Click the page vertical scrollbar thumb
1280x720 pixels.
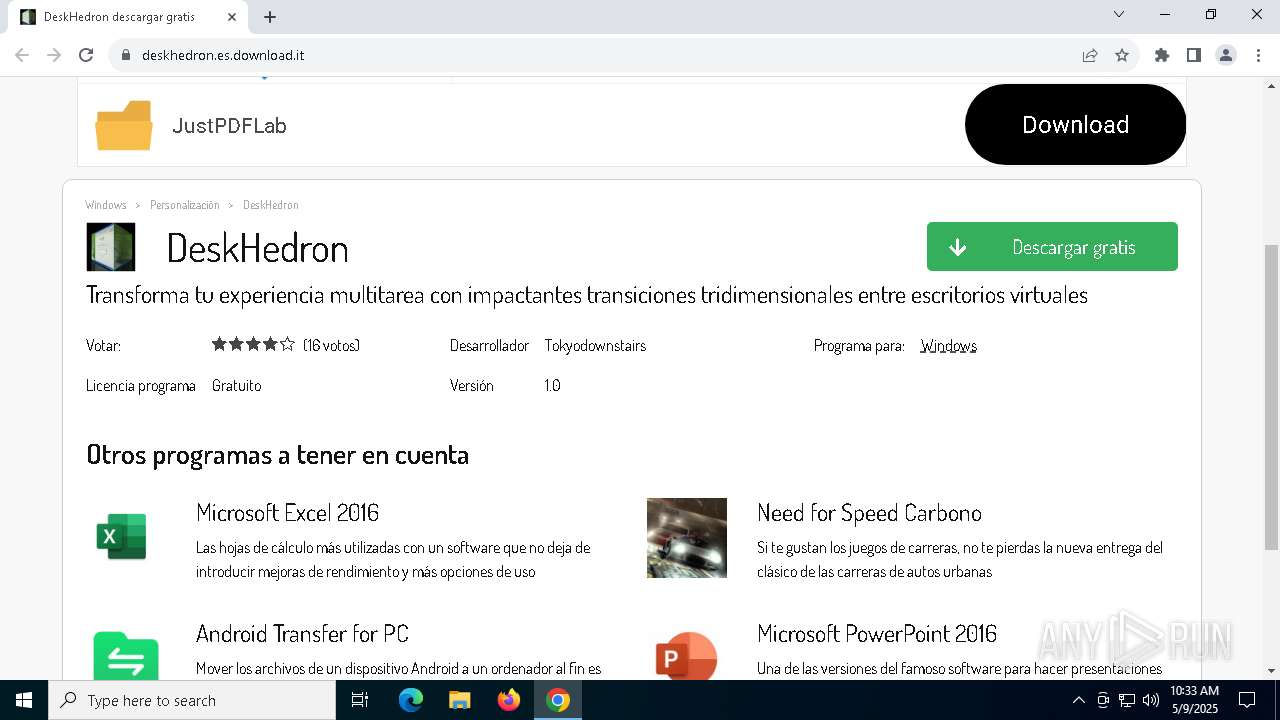(1271, 396)
